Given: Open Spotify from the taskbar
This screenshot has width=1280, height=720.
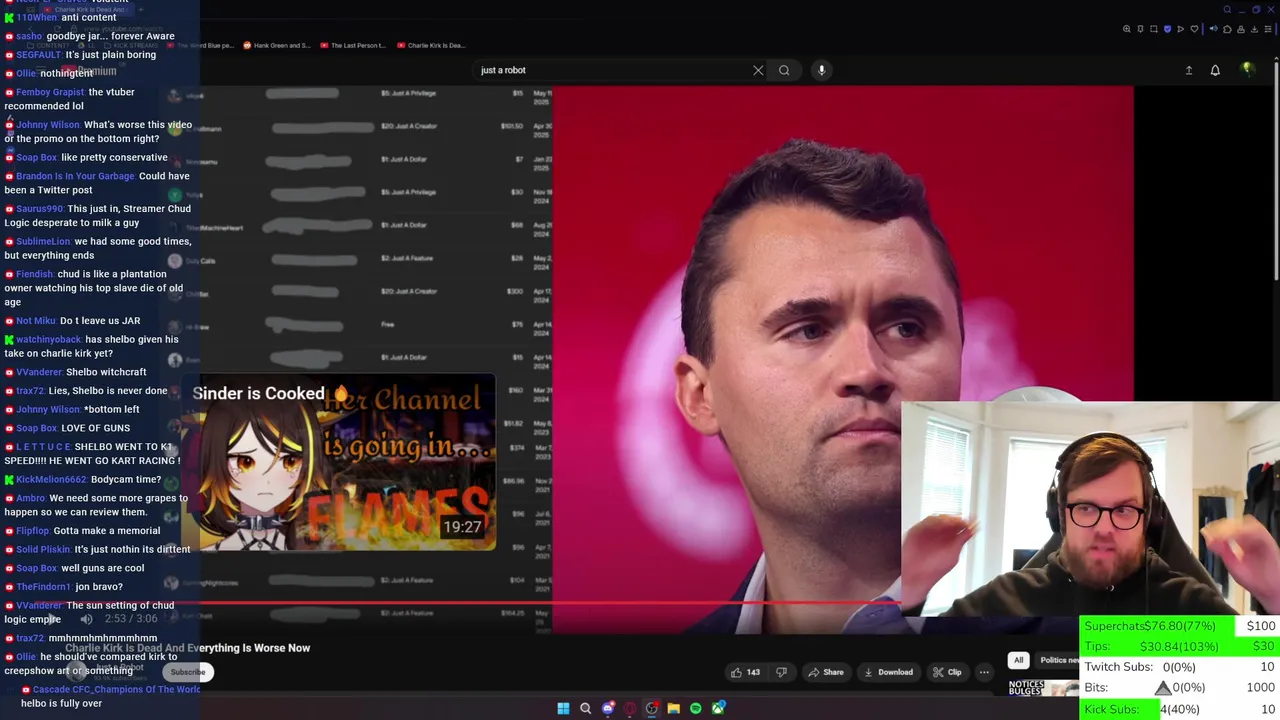Looking at the screenshot, I should (696, 709).
